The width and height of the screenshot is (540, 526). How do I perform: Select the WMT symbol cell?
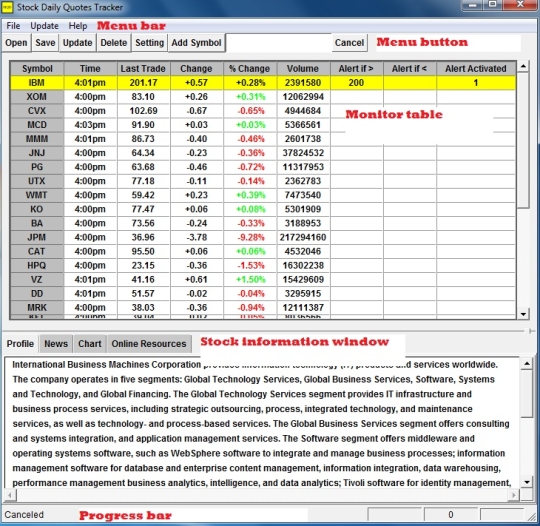point(37,195)
